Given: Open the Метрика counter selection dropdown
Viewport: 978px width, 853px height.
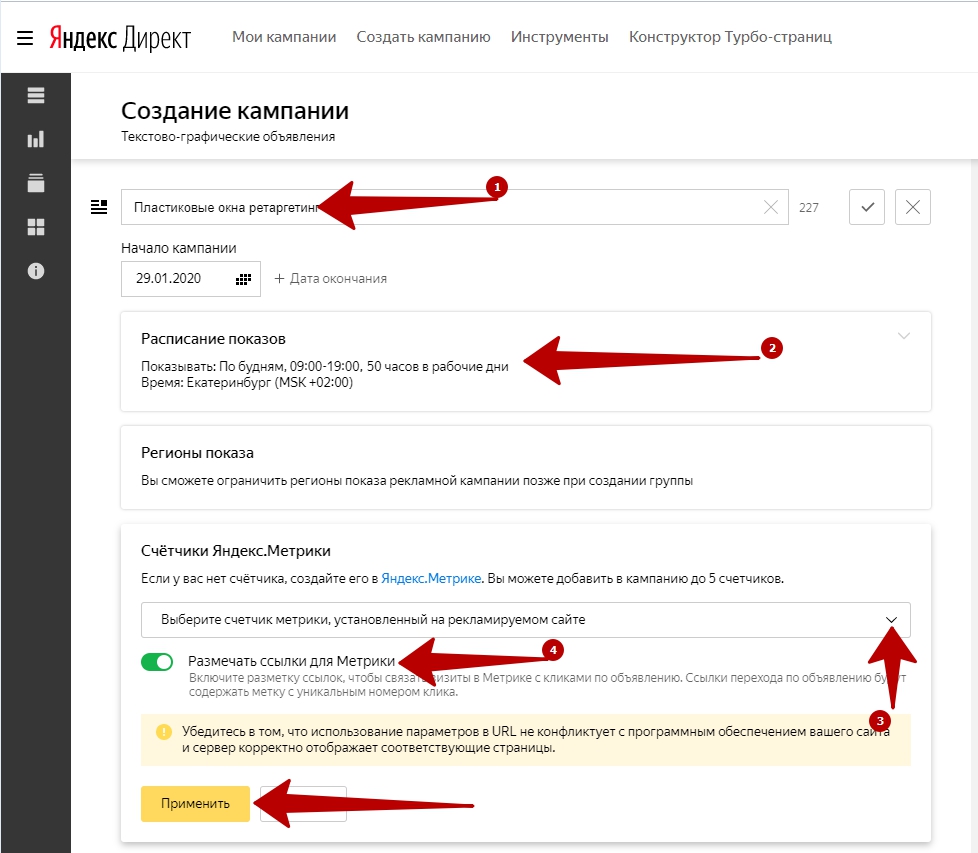Looking at the screenshot, I should 526,620.
